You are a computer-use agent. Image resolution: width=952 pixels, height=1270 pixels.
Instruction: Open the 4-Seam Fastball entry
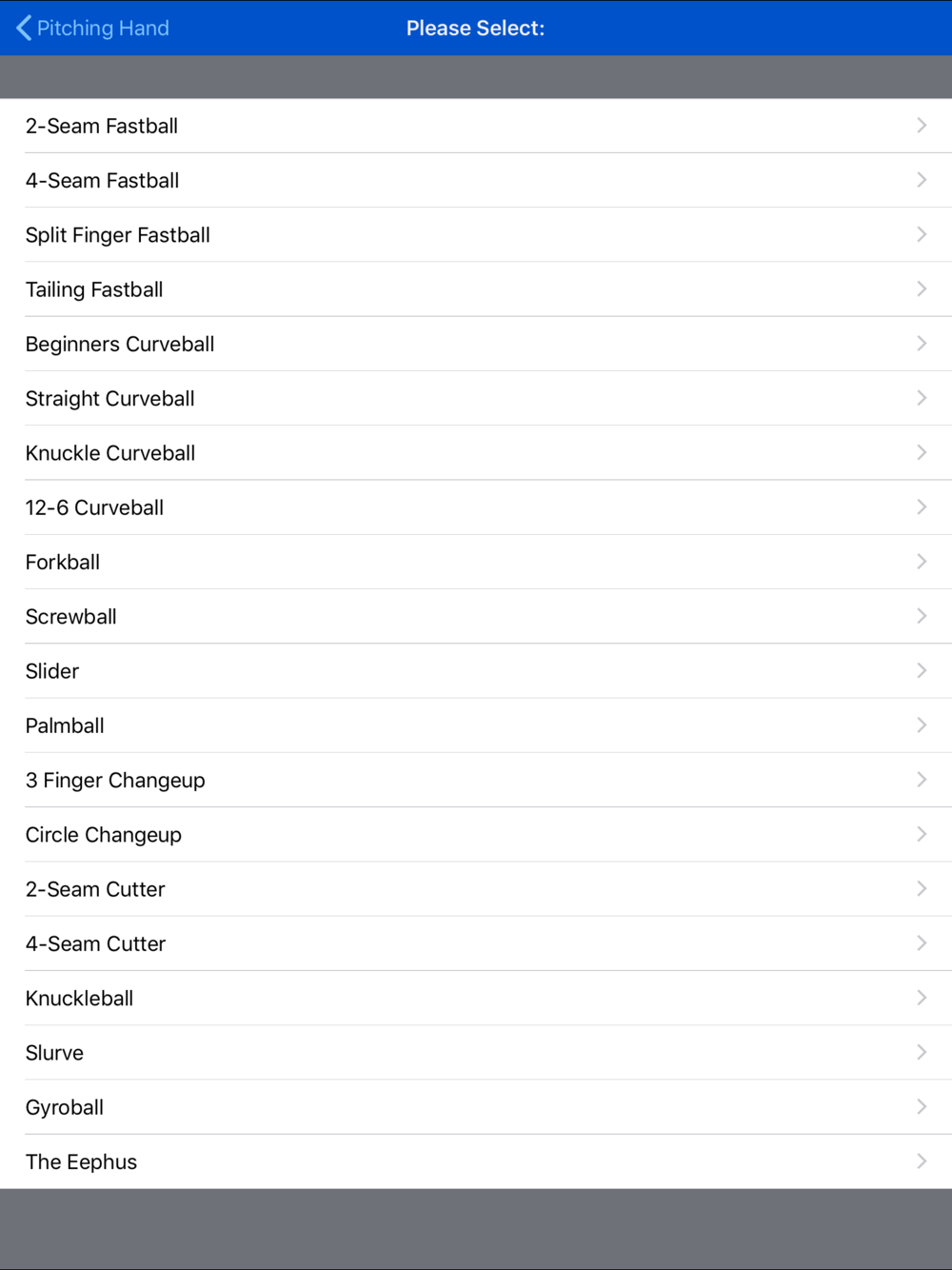coord(476,180)
